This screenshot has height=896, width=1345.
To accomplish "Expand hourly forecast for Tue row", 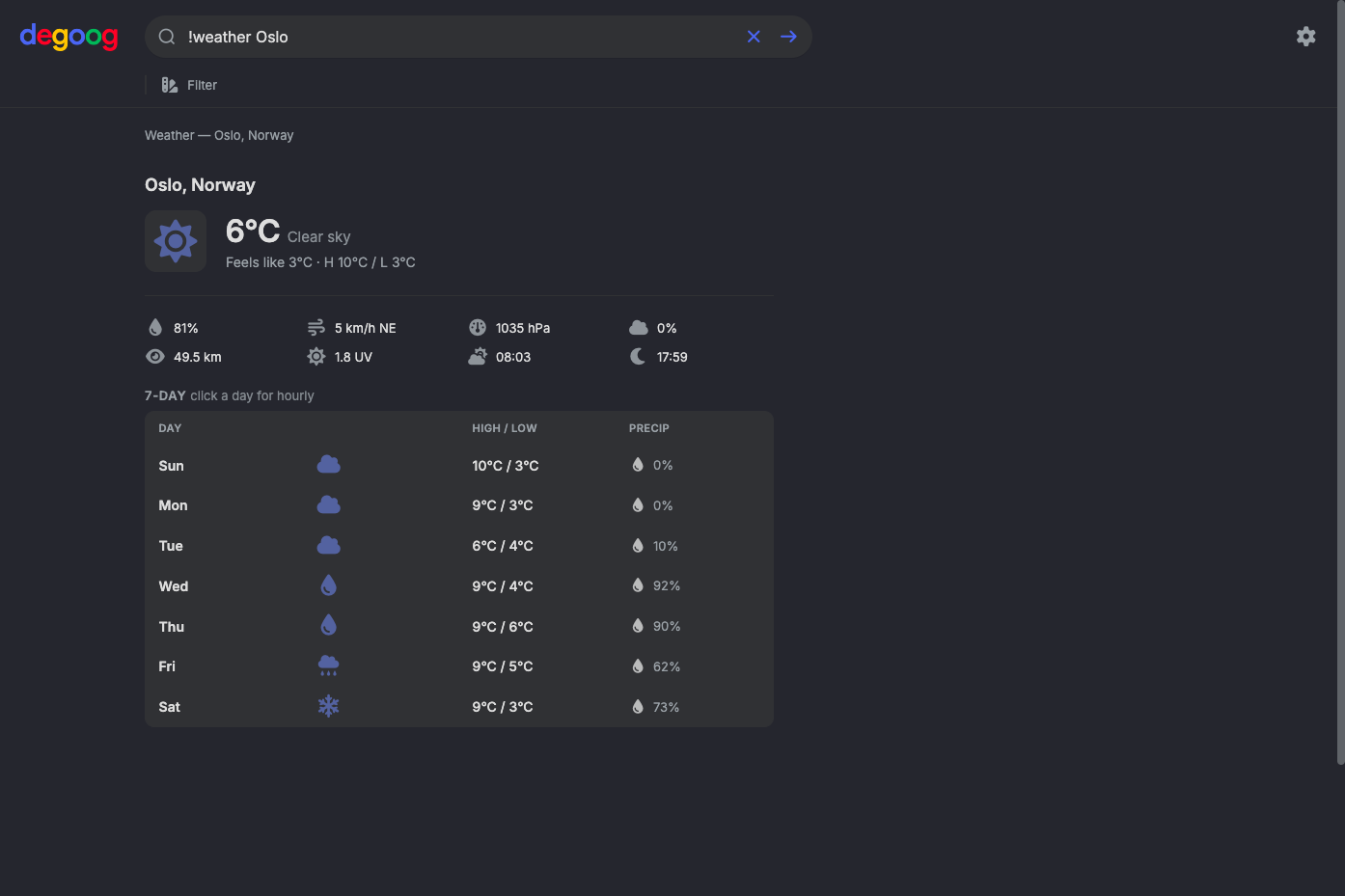I will (x=459, y=546).
